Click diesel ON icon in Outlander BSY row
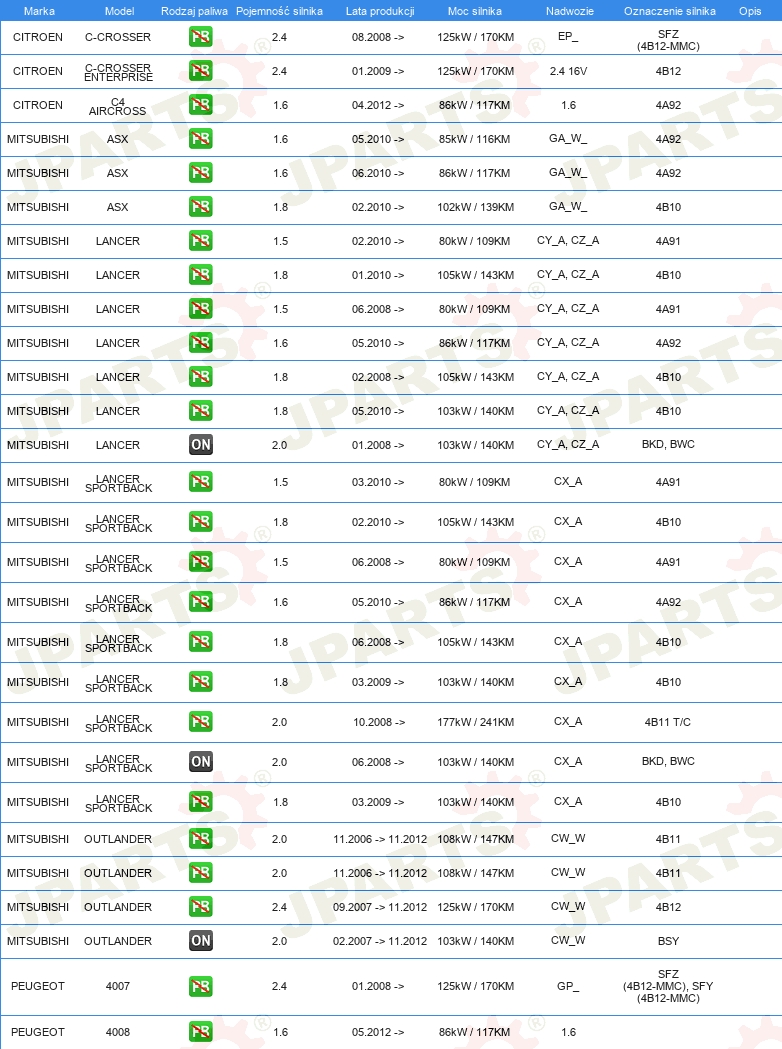The height and width of the screenshot is (1049, 782). pyautogui.click(x=201, y=941)
